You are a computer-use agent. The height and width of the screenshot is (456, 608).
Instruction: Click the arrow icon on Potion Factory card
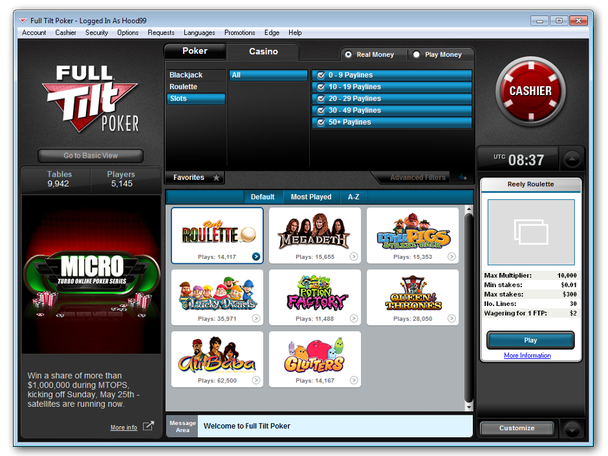354,318
